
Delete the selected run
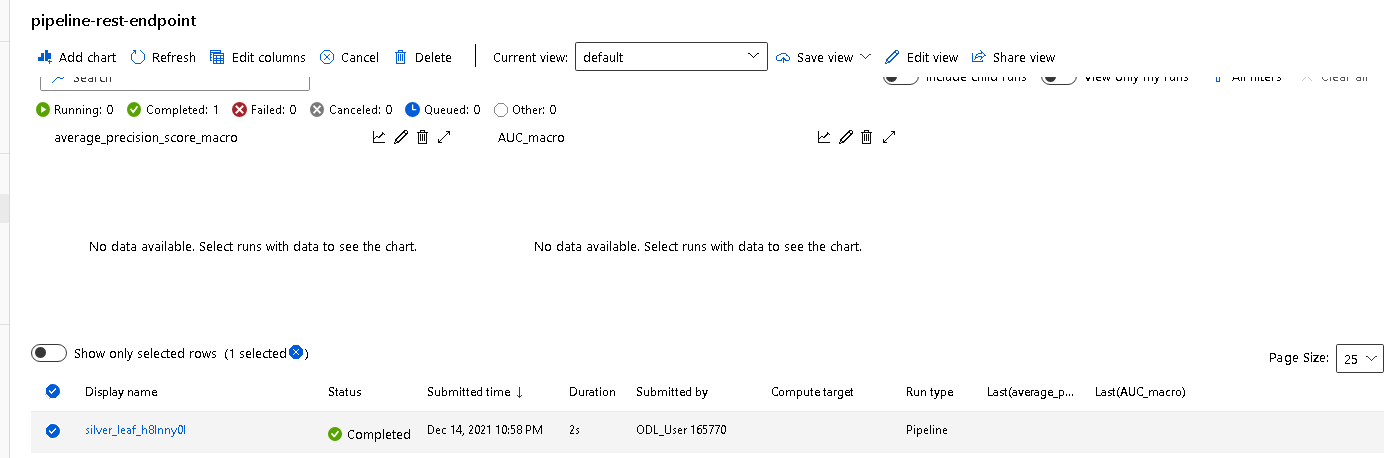point(423,57)
